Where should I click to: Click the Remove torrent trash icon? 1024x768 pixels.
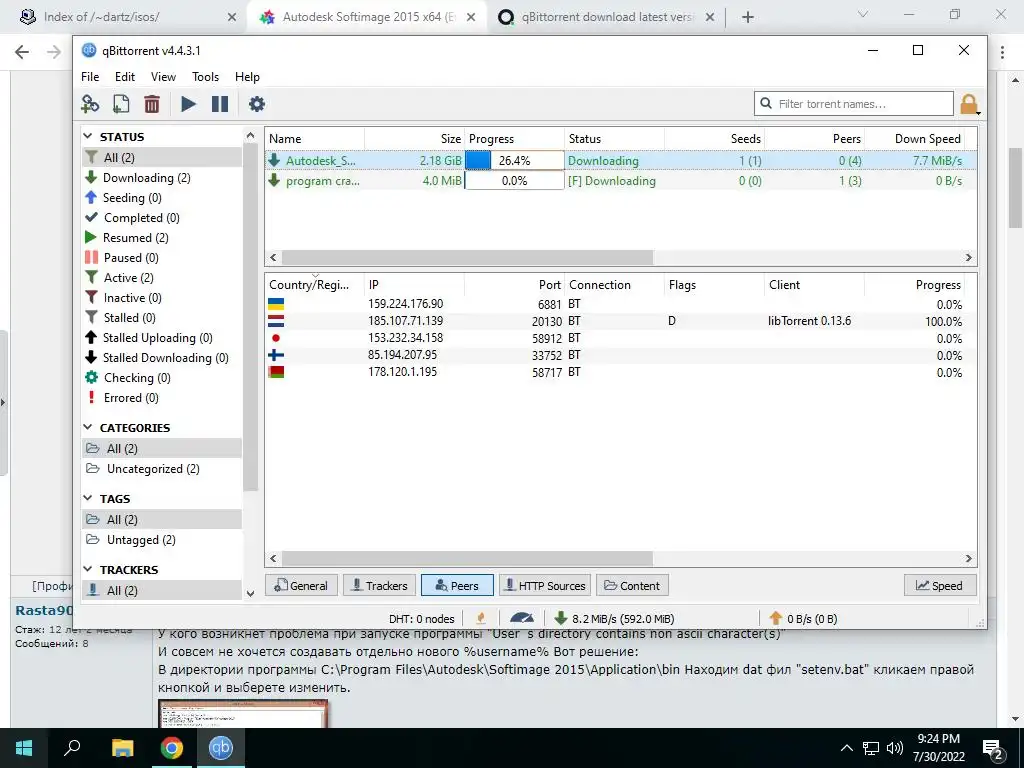(152, 104)
